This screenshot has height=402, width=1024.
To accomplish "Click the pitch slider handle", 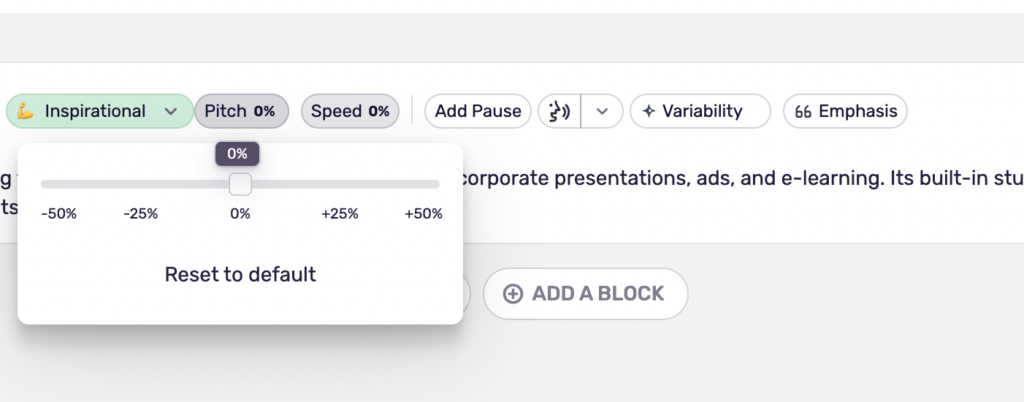I will point(240,184).
